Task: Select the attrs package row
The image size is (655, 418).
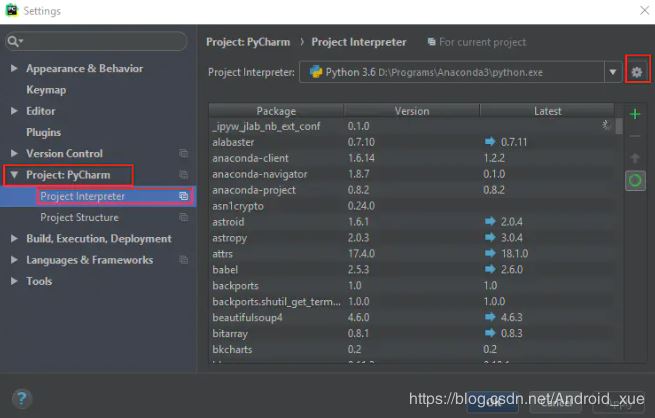Action: click(412, 253)
